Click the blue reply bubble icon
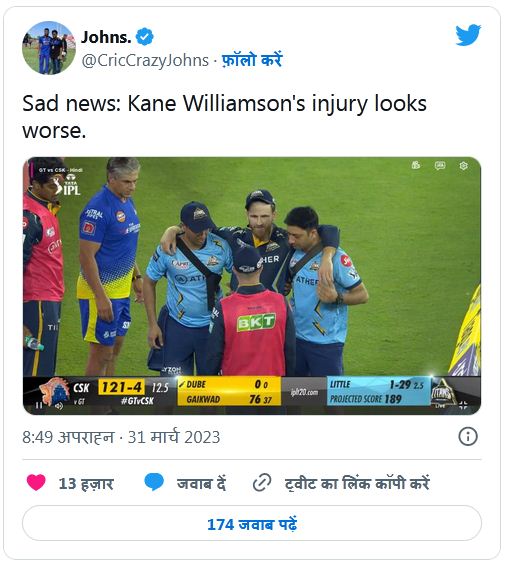 (x=154, y=482)
